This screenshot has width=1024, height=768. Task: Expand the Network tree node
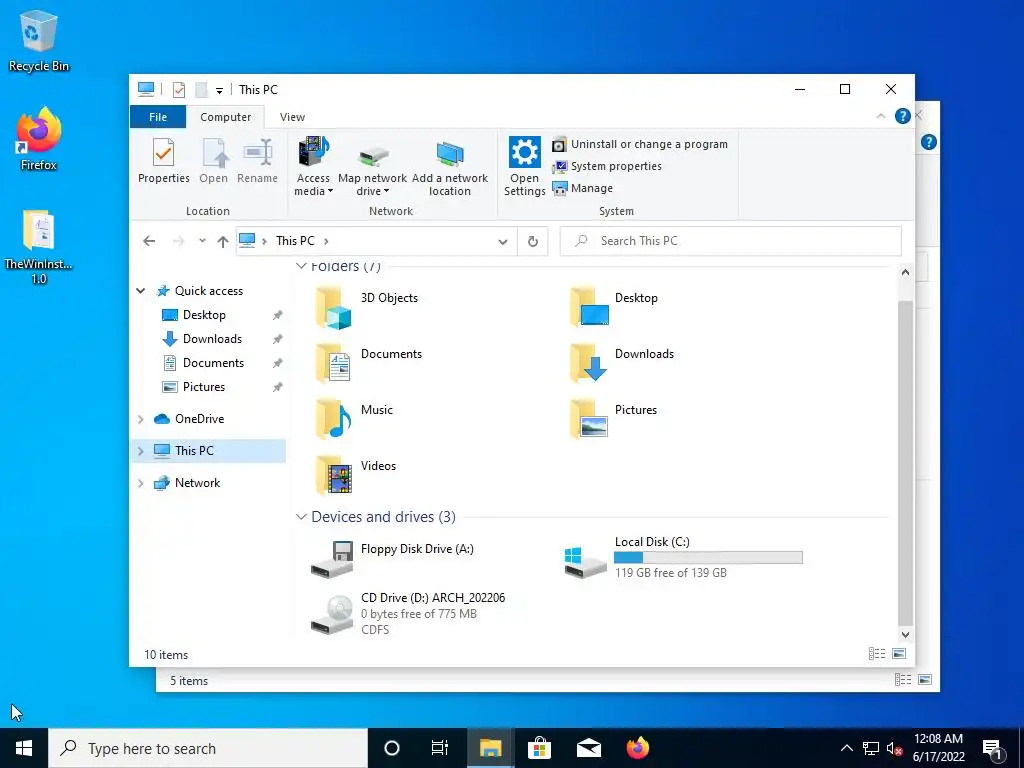pyautogui.click(x=140, y=483)
